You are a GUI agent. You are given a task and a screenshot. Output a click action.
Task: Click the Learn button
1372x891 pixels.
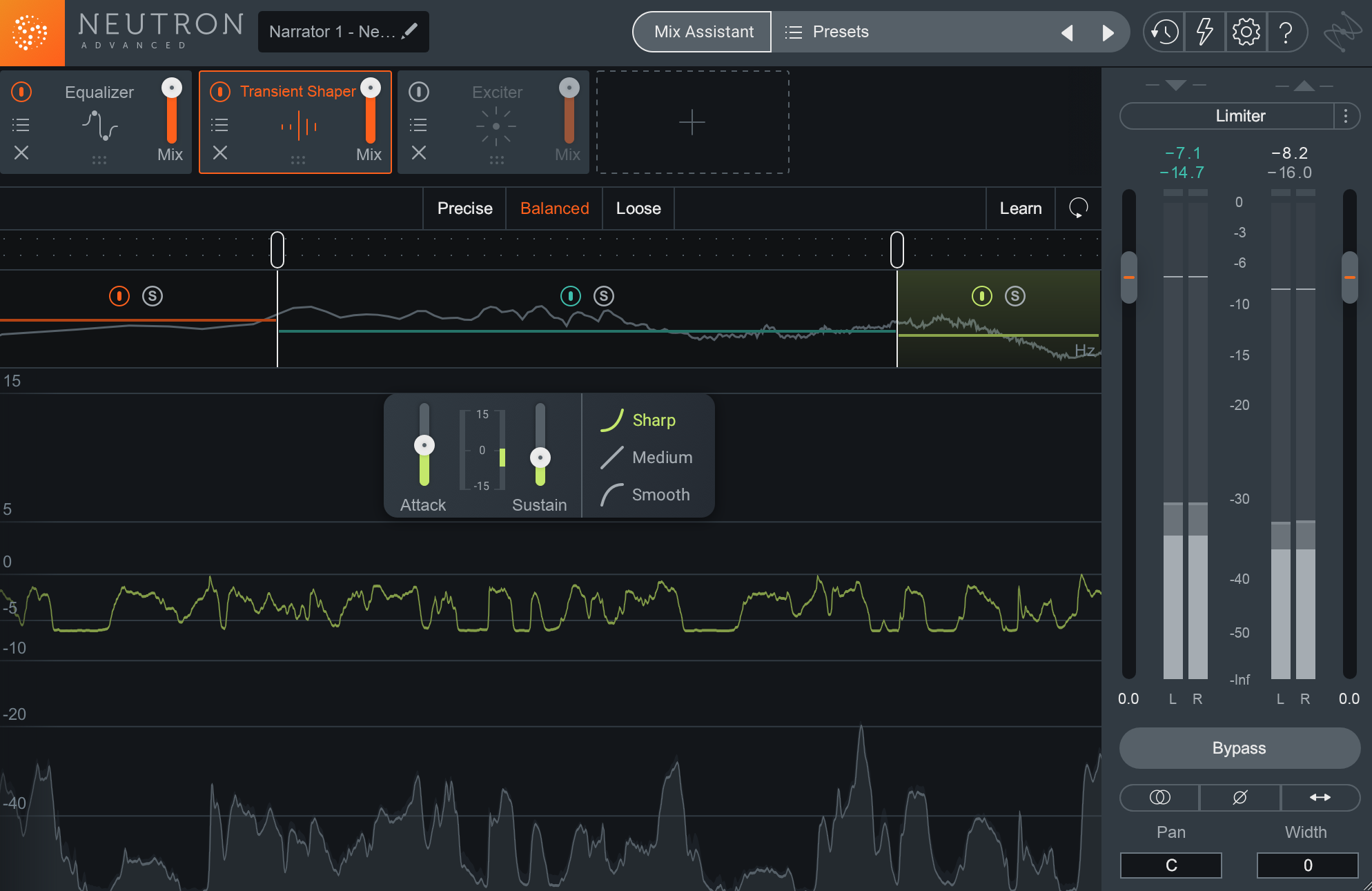[x=1021, y=208]
